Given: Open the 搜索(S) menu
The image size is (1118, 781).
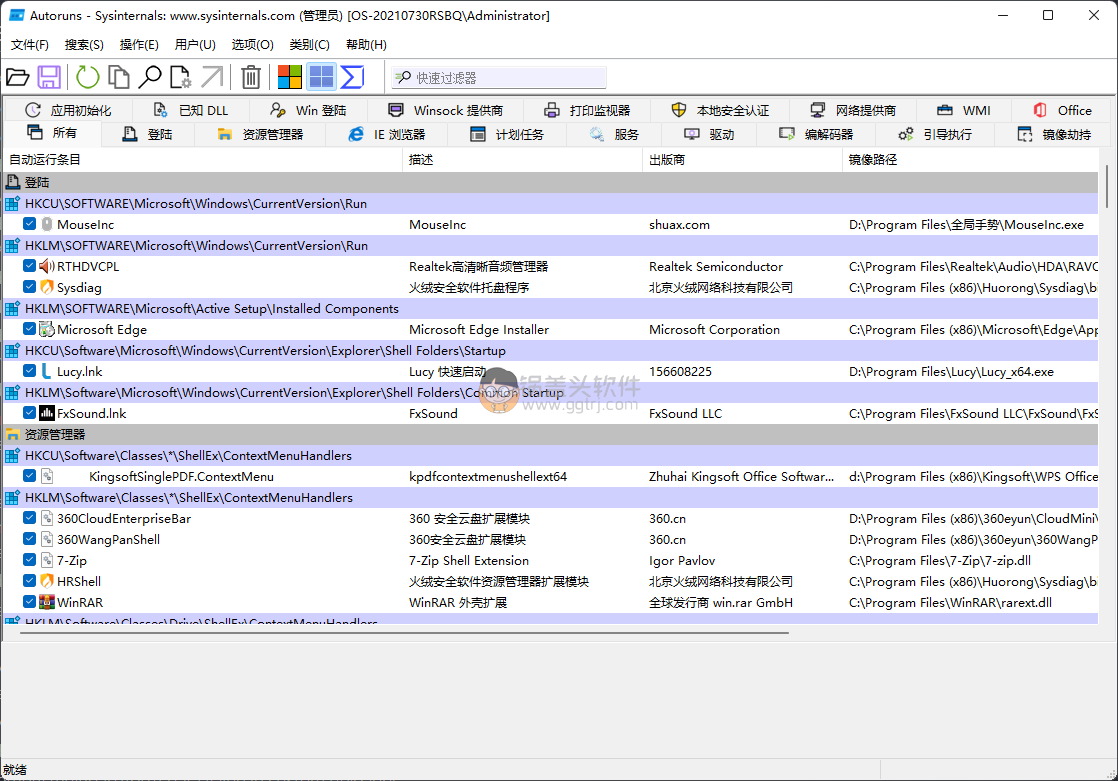Looking at the screenshot, I should (x=84, y=44).
